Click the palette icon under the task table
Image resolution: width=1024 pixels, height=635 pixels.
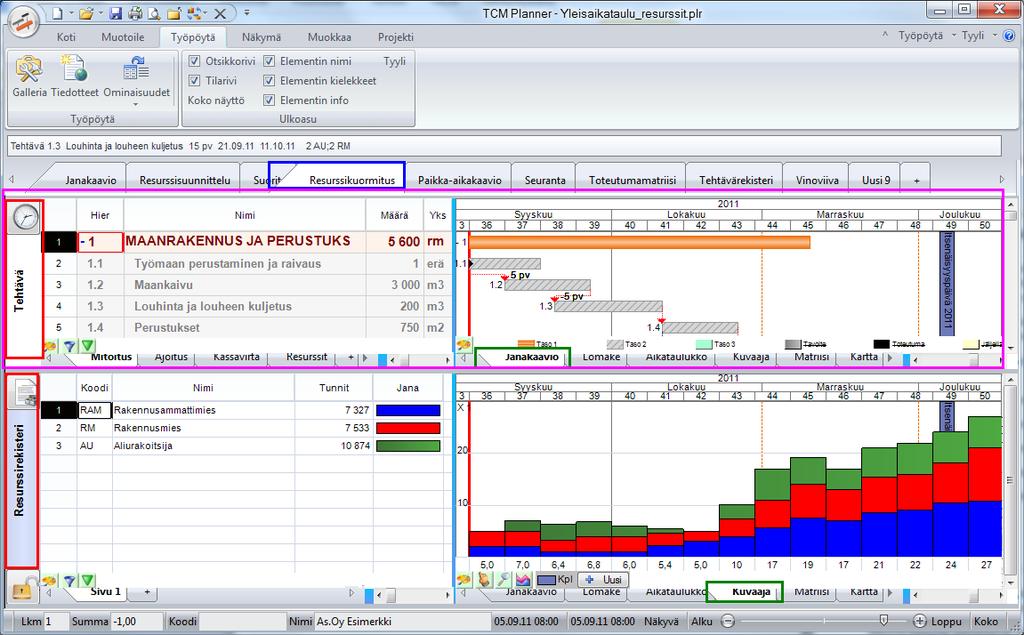coord(50,346)
